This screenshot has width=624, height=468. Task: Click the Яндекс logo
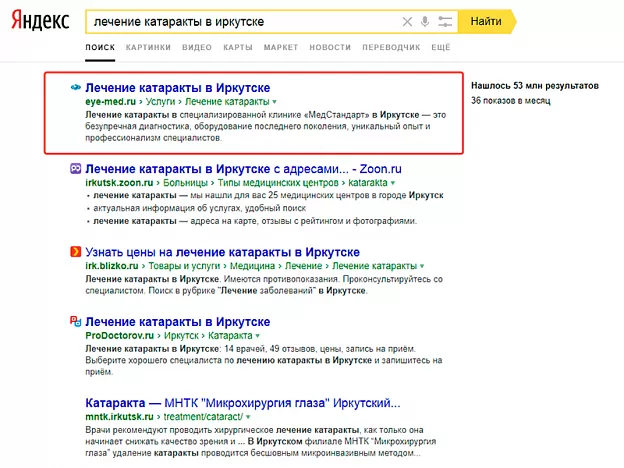41,21
